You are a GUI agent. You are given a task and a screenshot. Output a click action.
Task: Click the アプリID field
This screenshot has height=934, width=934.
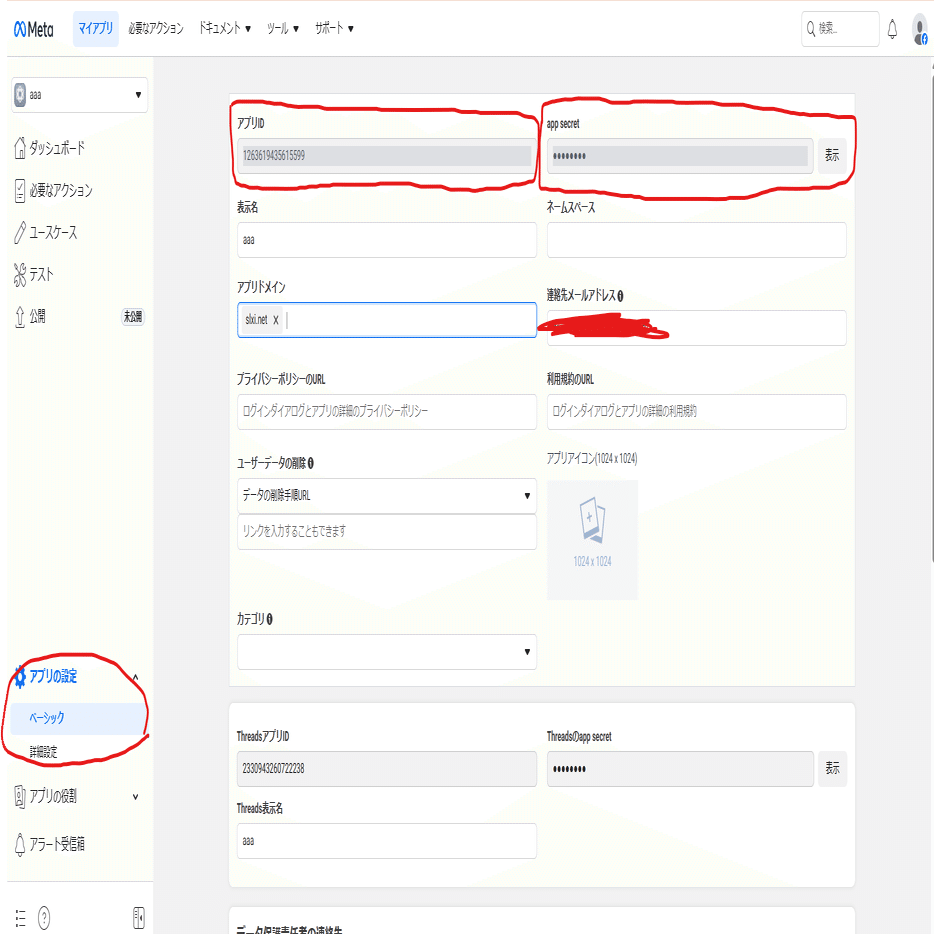point(387,156)
